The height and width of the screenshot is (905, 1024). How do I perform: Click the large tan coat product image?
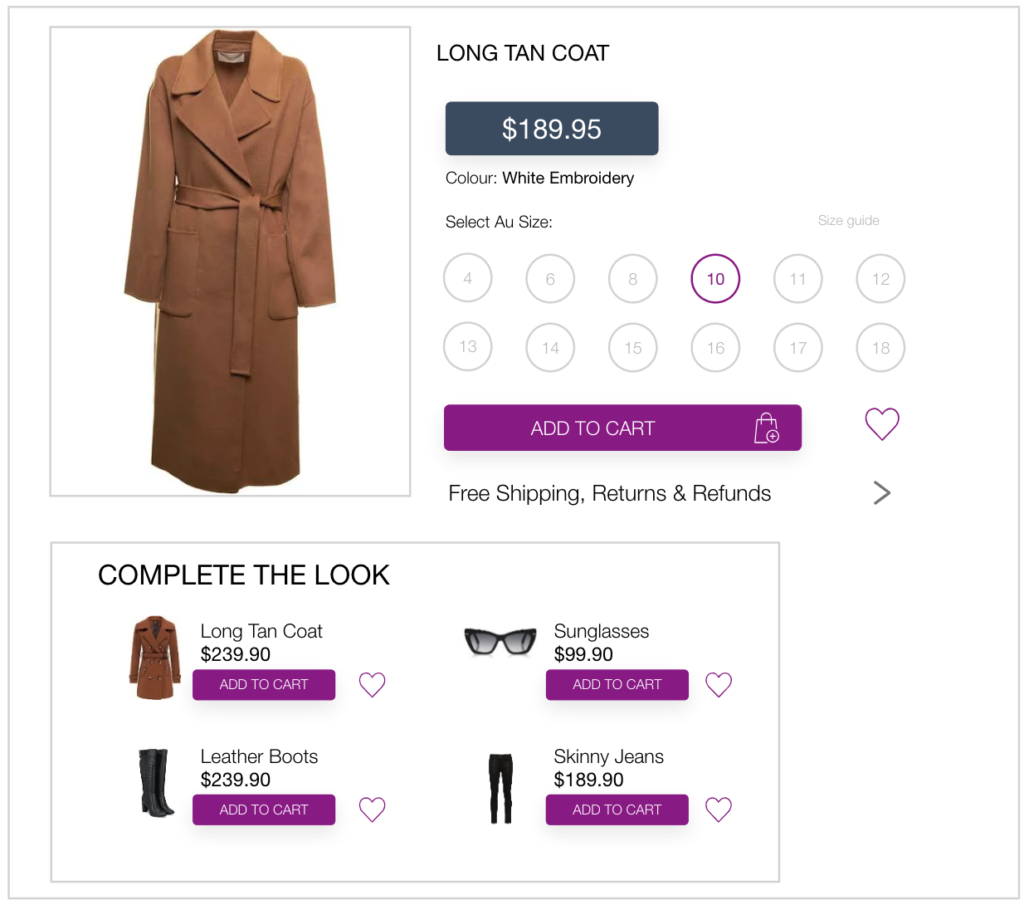click(230, 260)
